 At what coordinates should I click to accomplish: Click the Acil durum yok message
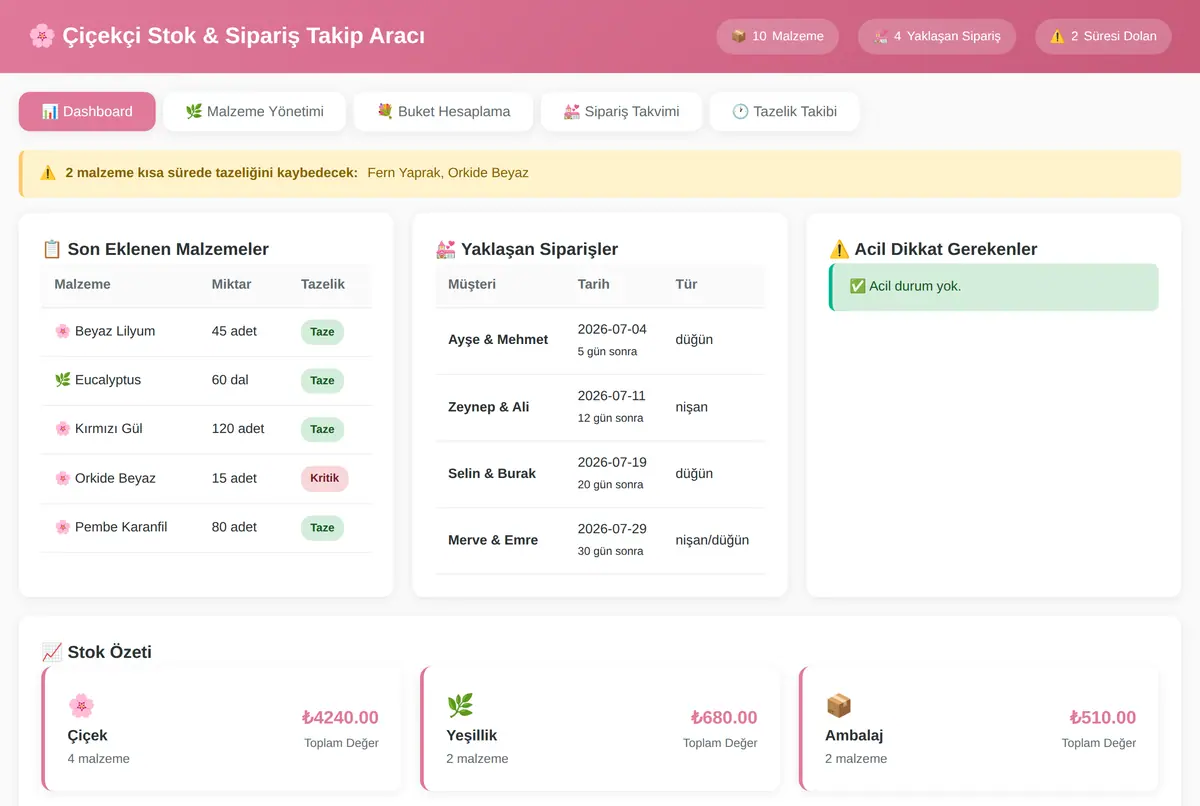994,287
